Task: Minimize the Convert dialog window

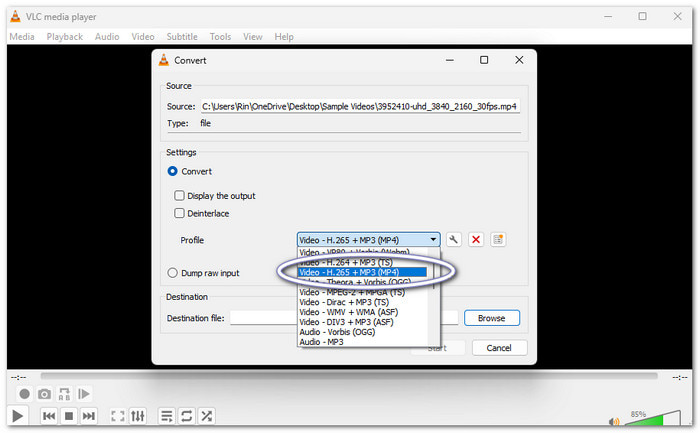Action: [x=450, y=60]
